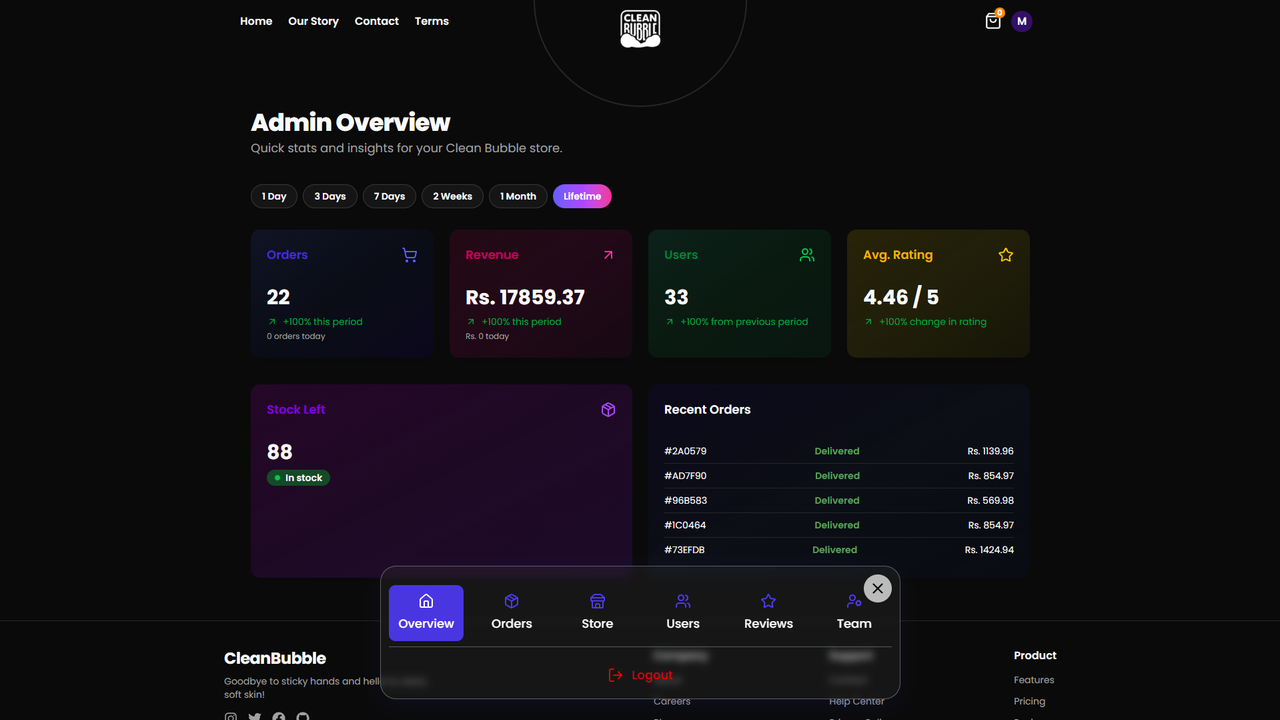Click the Rs. 569.98 order amount
This screenshot has width=1280, height=720.
pos(990,500)
